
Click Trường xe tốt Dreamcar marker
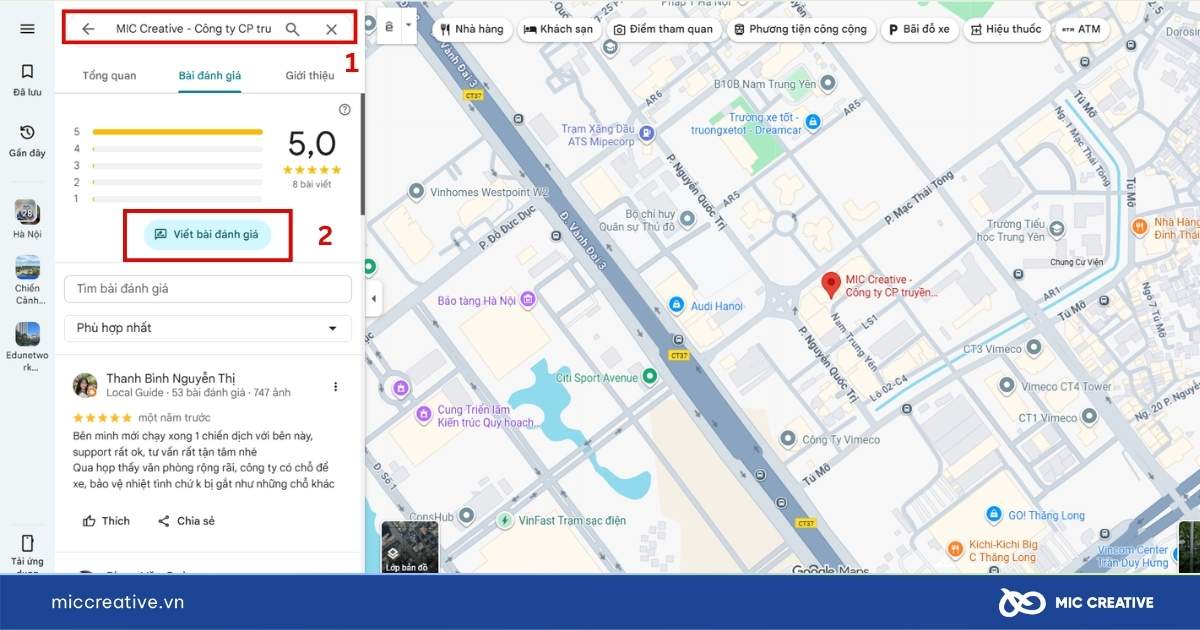coord(813,122)
